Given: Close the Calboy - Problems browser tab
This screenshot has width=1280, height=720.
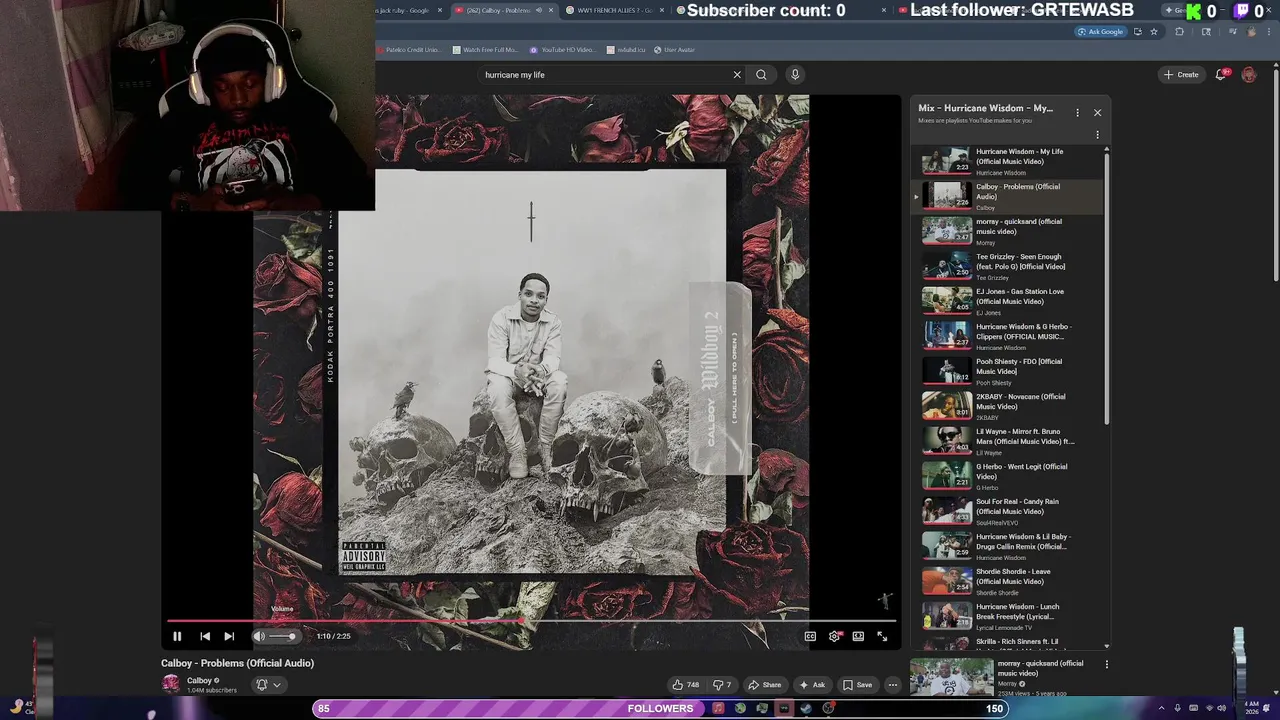Looking at the screenshot, I should 551,10.
